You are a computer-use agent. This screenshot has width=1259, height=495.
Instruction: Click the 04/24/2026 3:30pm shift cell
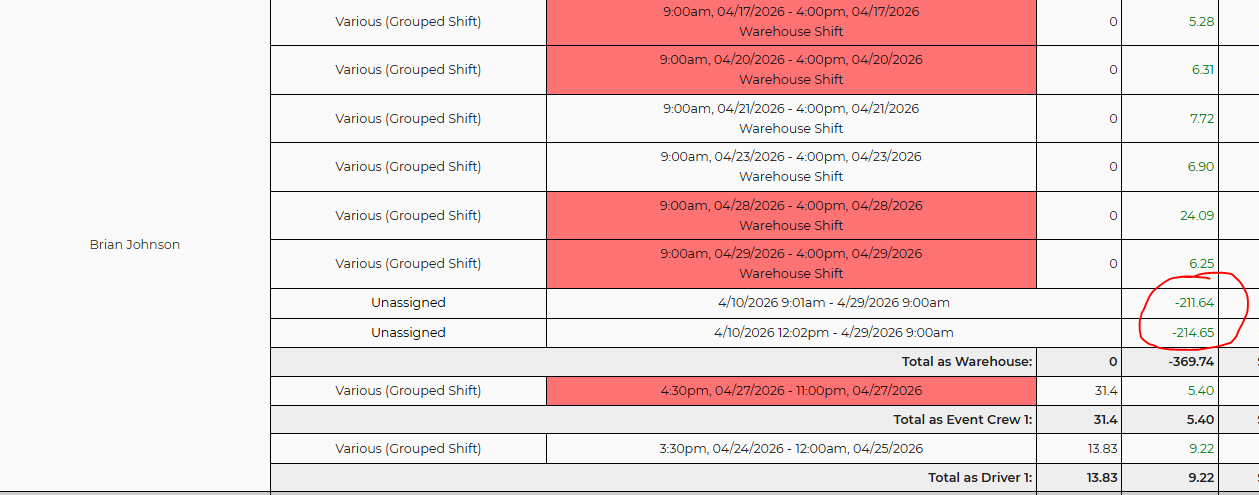point(791,449)
